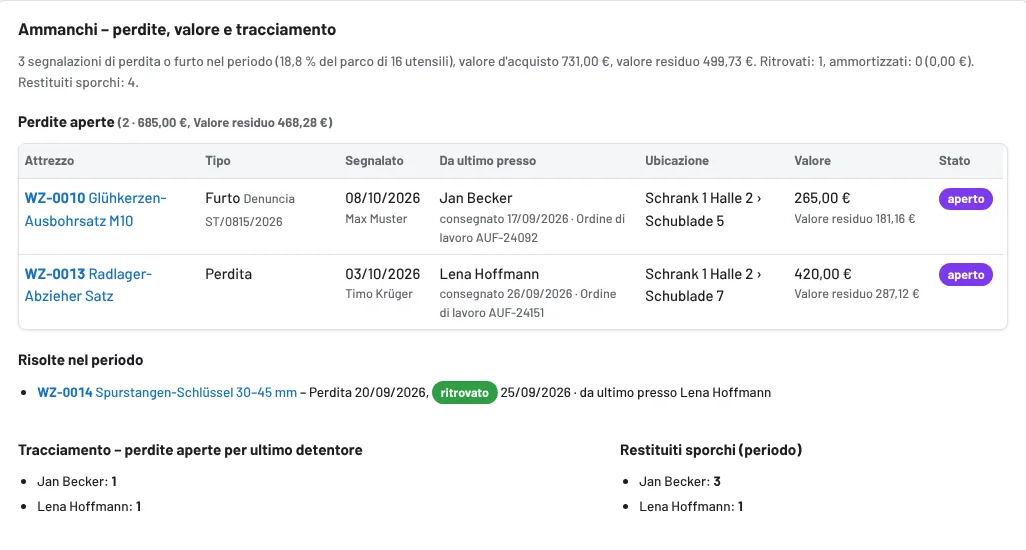
Task: Click the Furto type cell
Action: (222, 198)
